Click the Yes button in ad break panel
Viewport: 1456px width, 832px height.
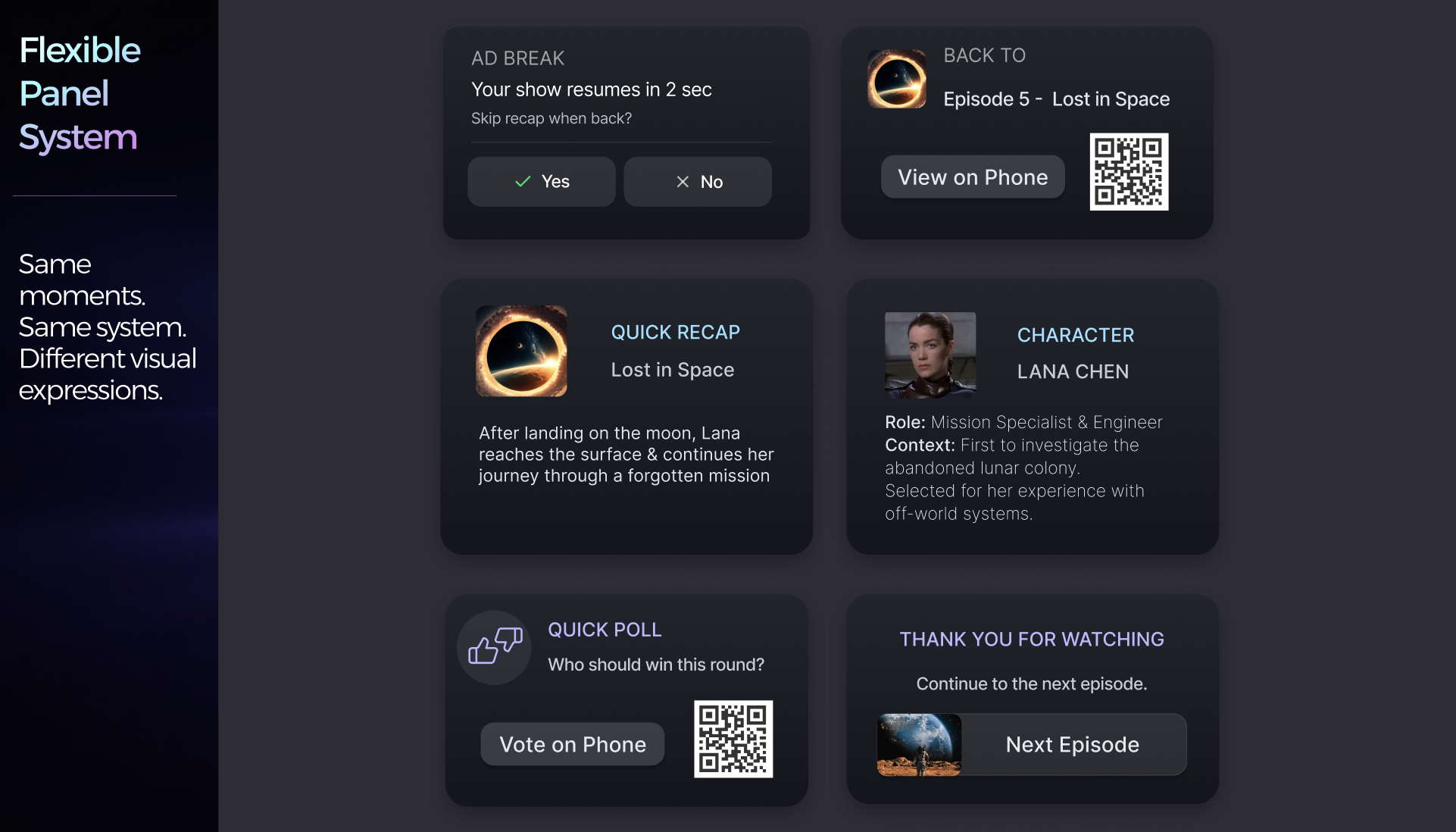(541, 182)
